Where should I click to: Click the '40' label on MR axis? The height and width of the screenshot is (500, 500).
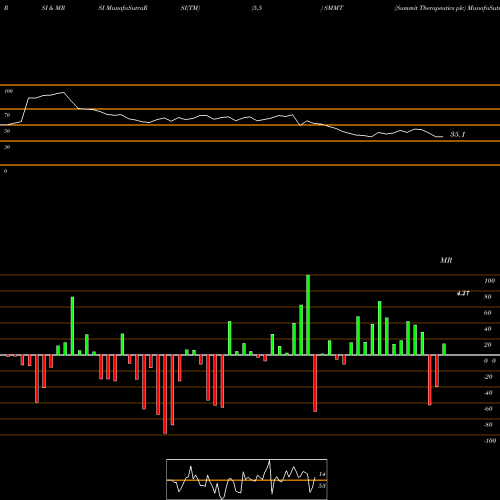tap(488, 329)
